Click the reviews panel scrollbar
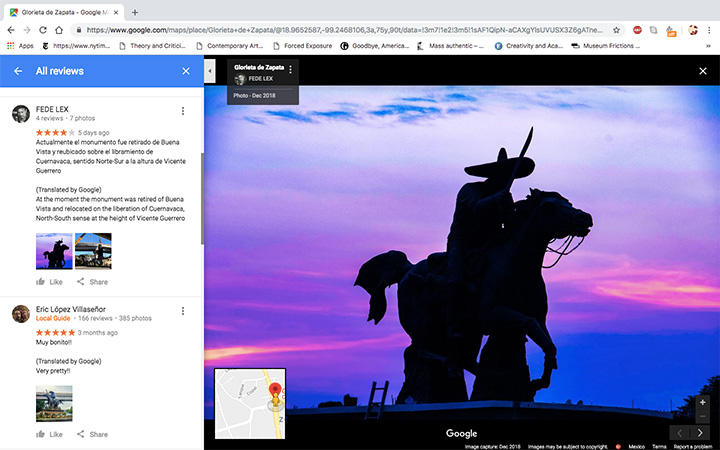This screenshot has width=720, height=450. 202,198
